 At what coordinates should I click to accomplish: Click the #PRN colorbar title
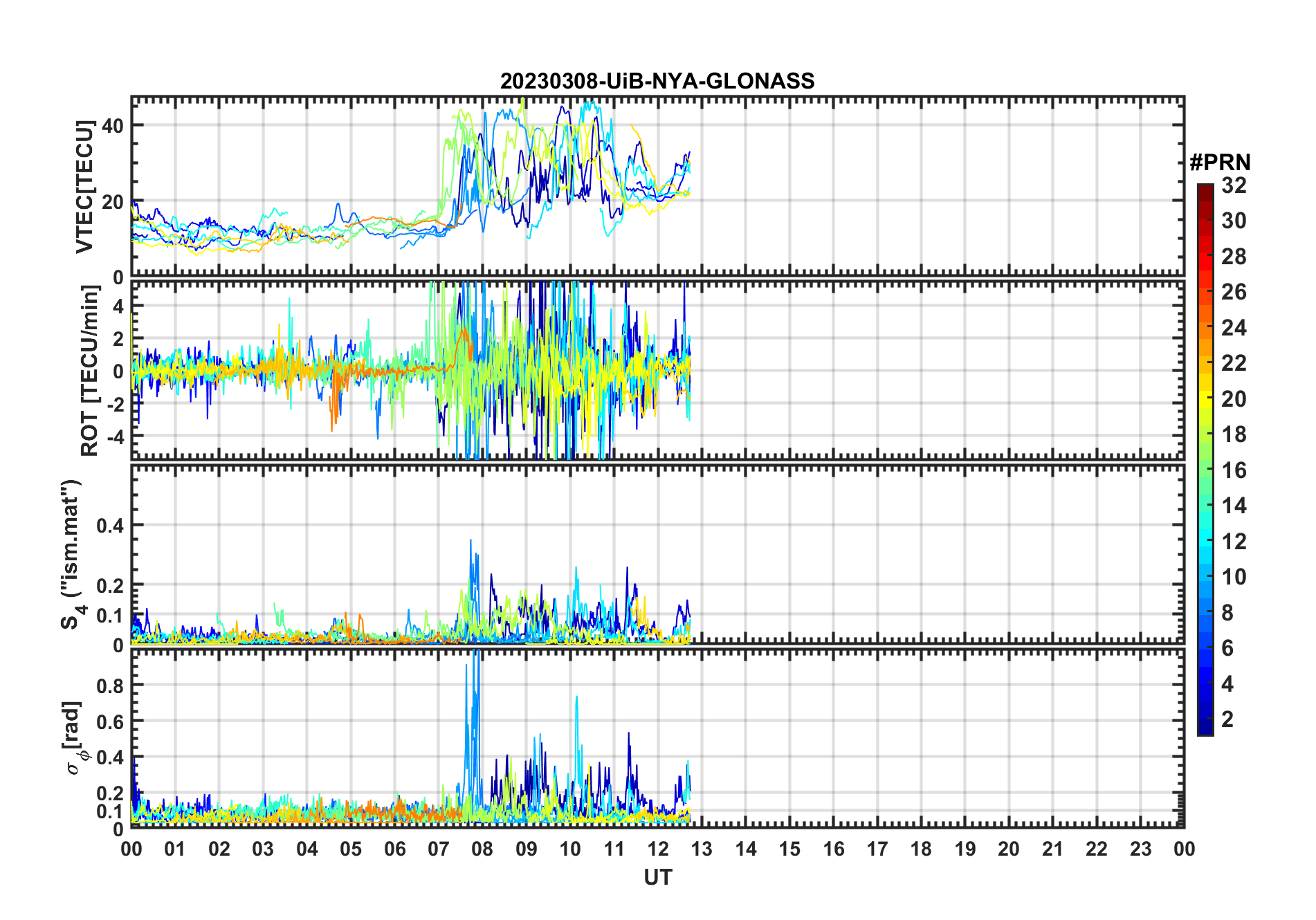point(1220,163)
